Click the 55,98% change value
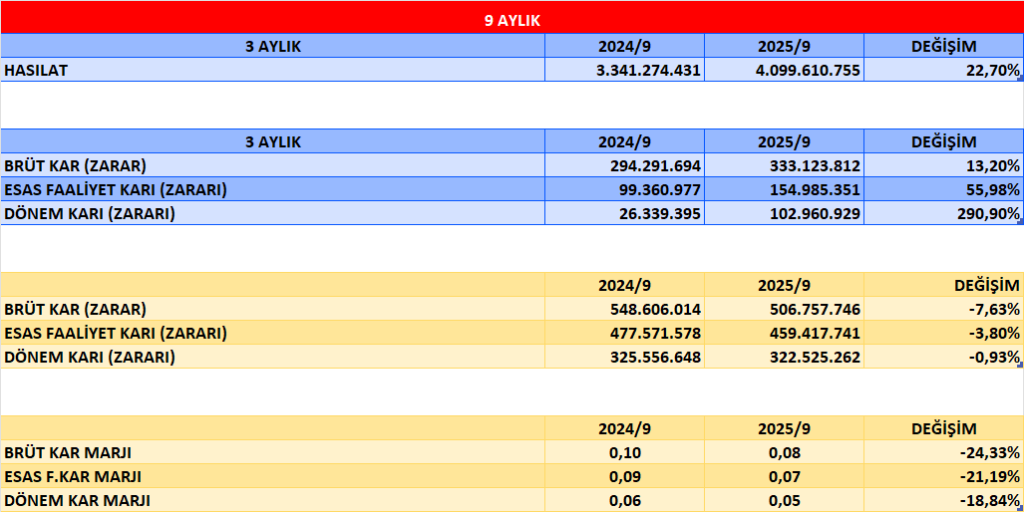 pos(993,190)
